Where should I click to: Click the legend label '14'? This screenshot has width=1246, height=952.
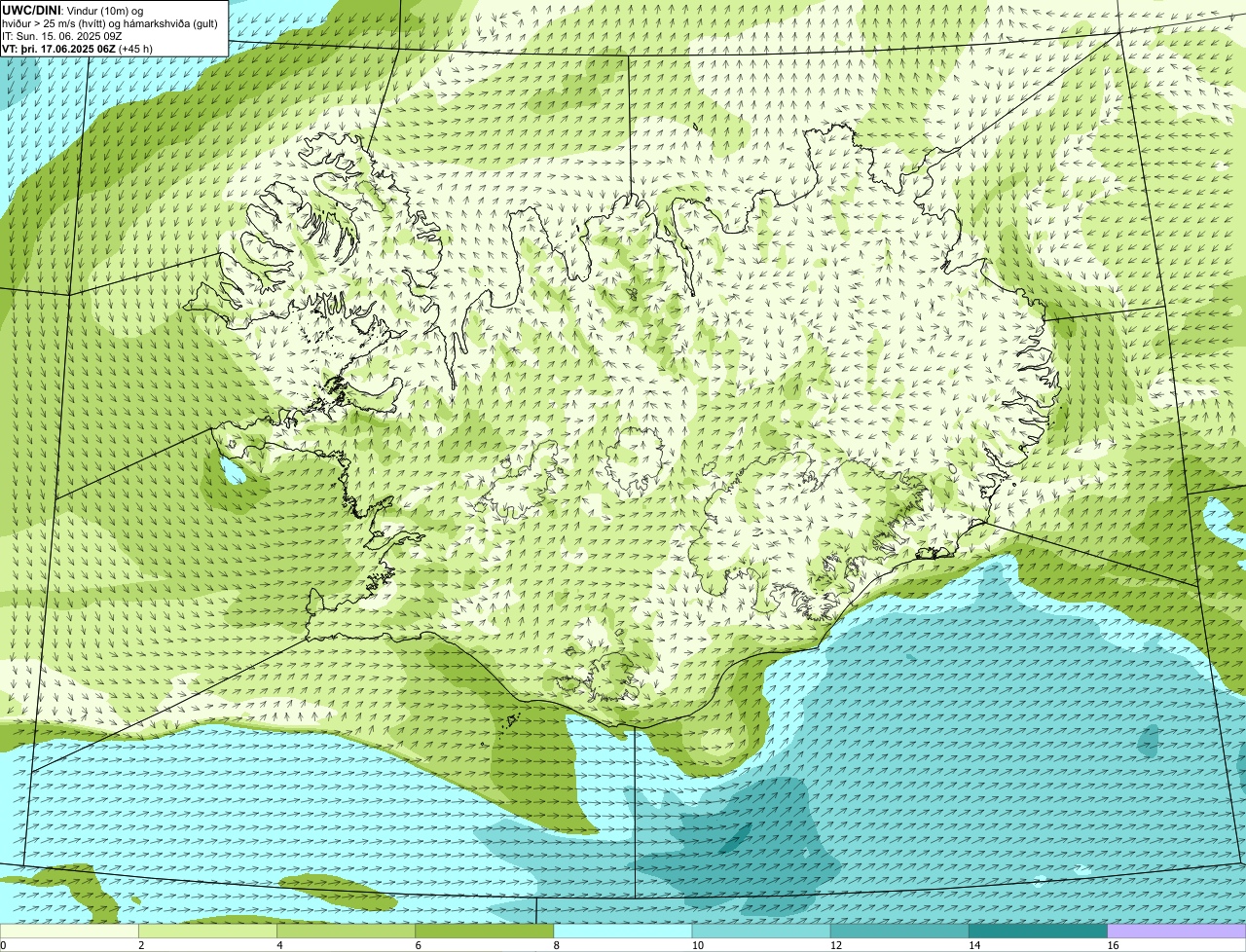pos(974,945)
